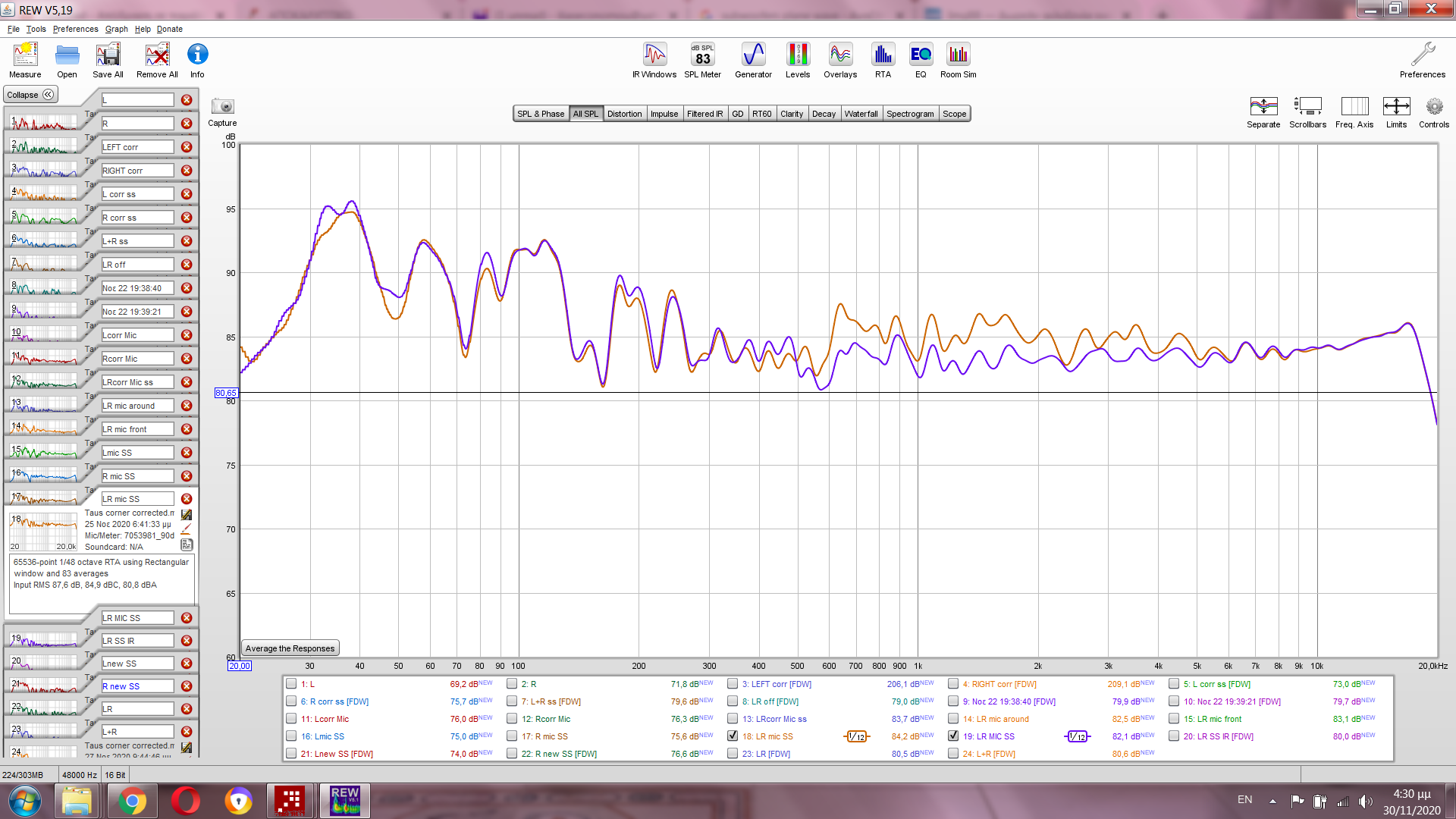Image resolution: width=1456 pixels, height=819 pixels.
Task: Enable the 23: LR [FDW] trace
Action: [x=733, y=754]
